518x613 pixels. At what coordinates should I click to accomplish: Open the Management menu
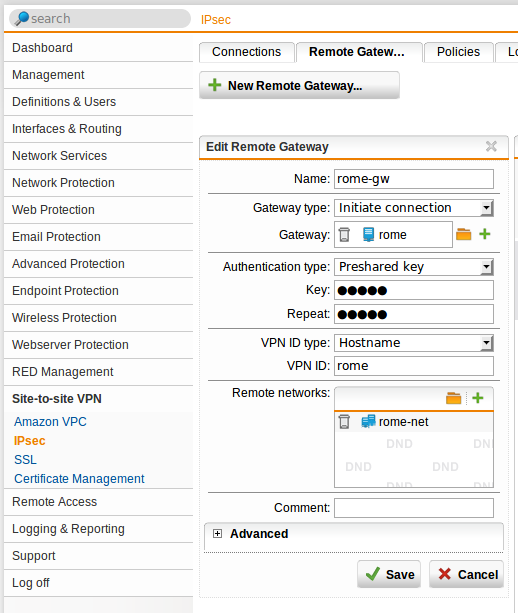(99, 75)
